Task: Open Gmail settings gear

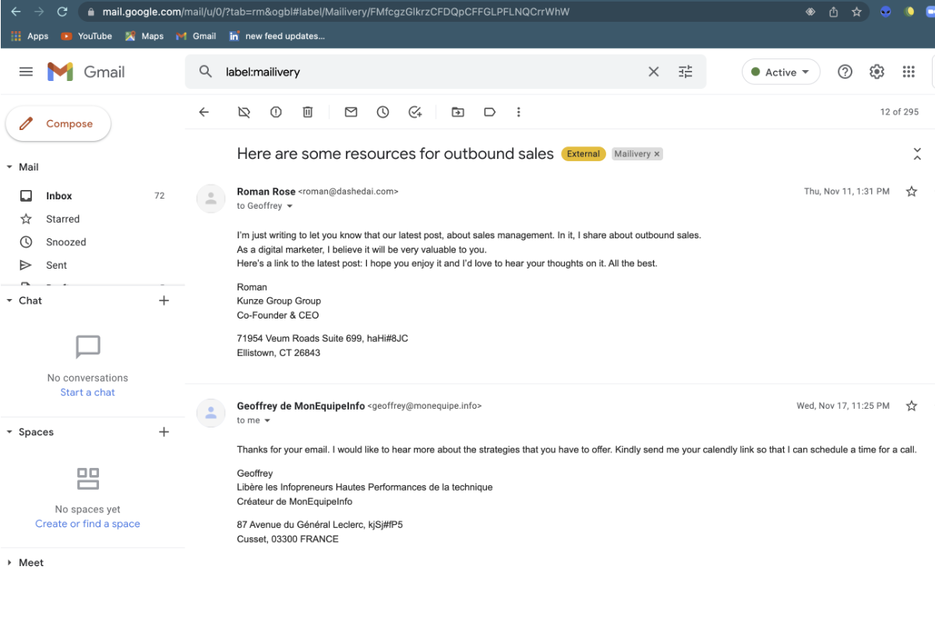Action: click(x=876, y=71)
